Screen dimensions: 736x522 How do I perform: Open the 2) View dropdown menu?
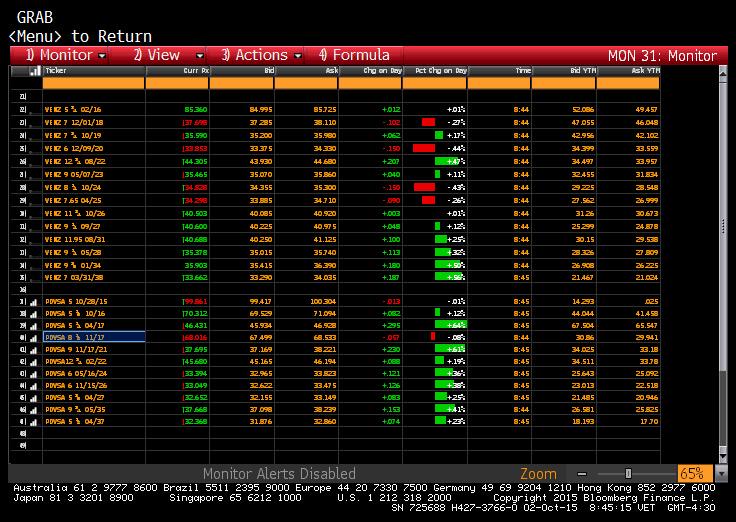168,55
